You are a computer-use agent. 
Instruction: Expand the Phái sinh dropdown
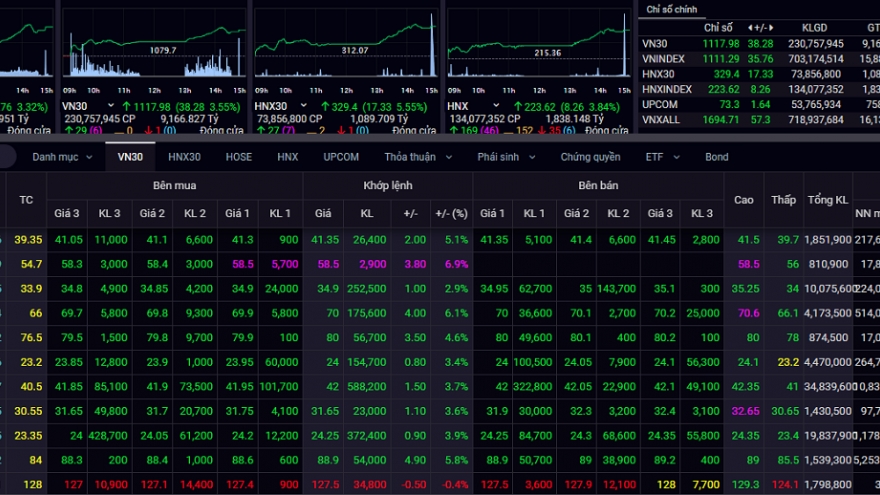pyautogui.click(x=505, y=157)
